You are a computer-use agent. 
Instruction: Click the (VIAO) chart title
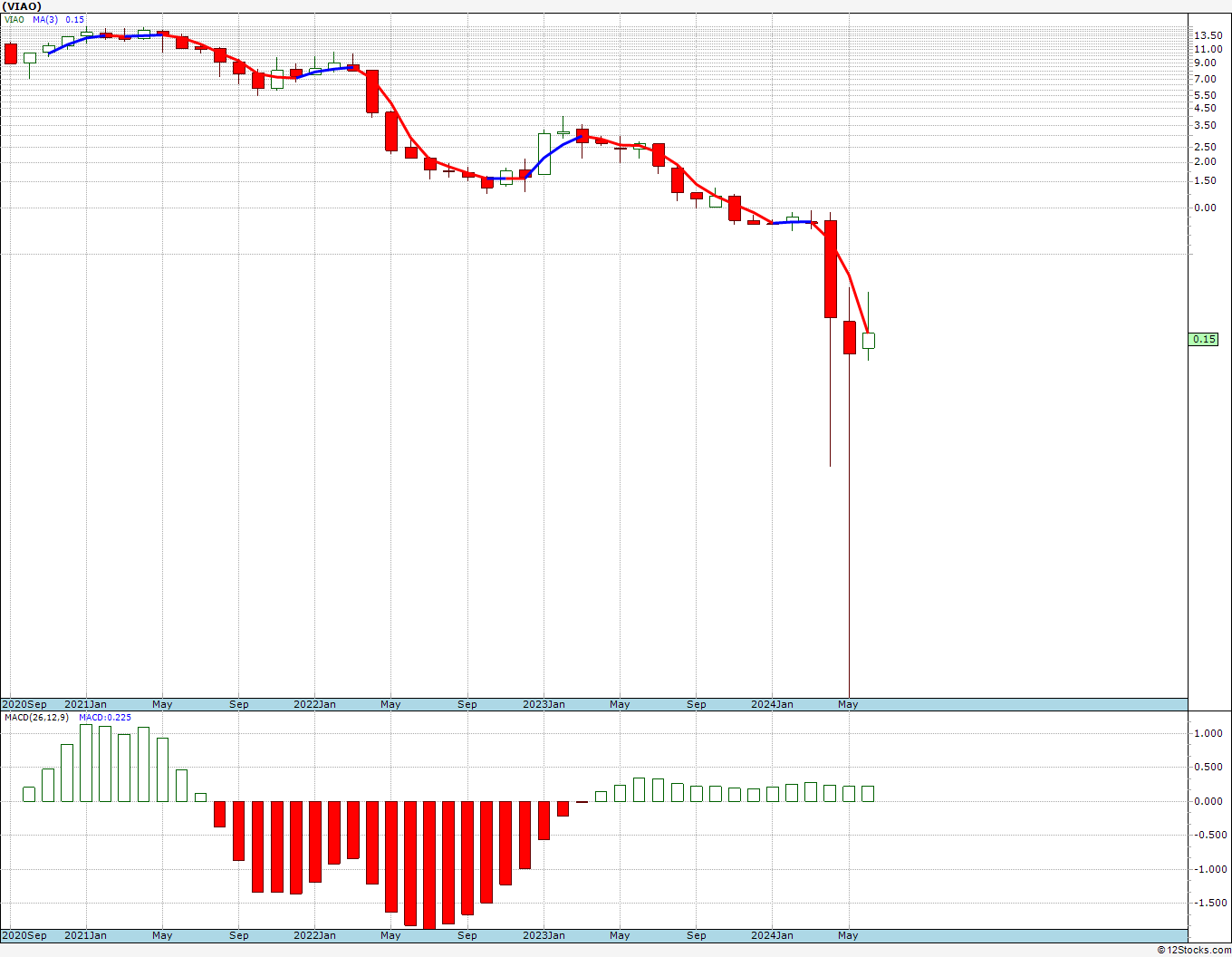[22, 6]
